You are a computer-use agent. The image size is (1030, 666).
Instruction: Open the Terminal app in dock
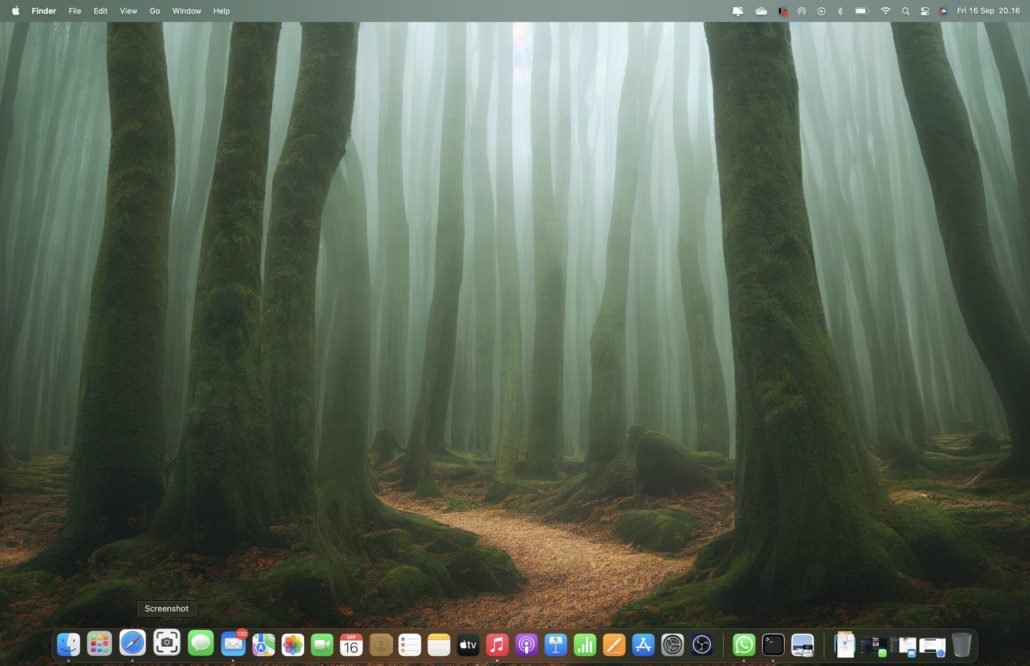773,645
